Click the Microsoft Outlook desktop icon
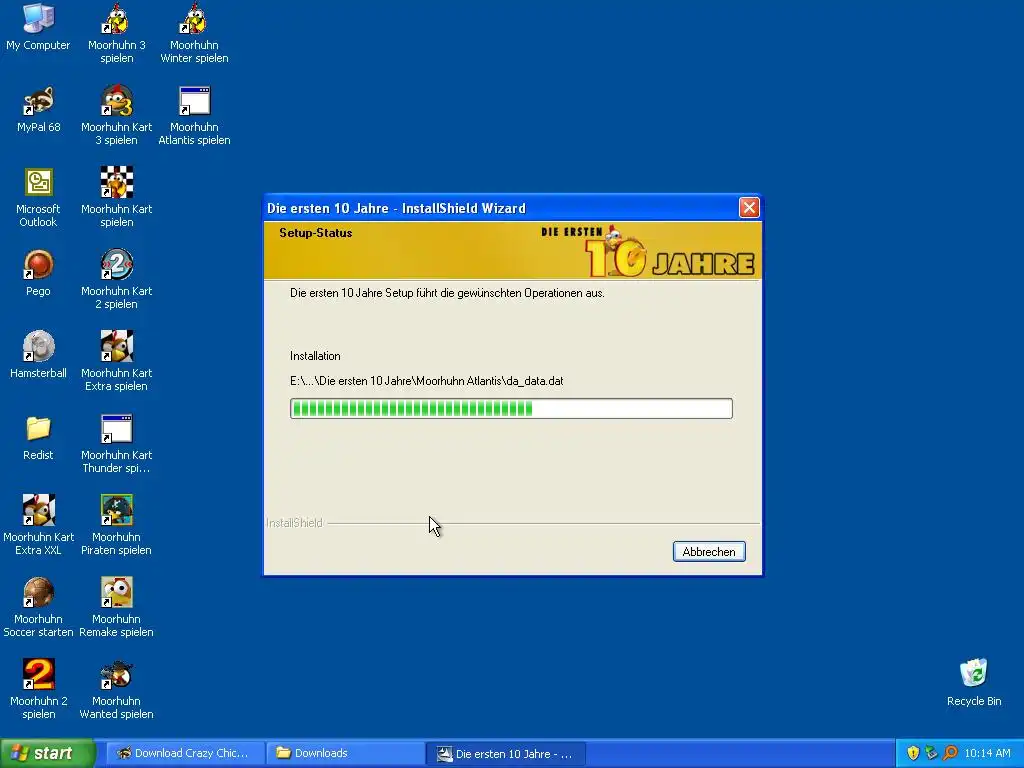1024x768 pixels. click(38, 197)
